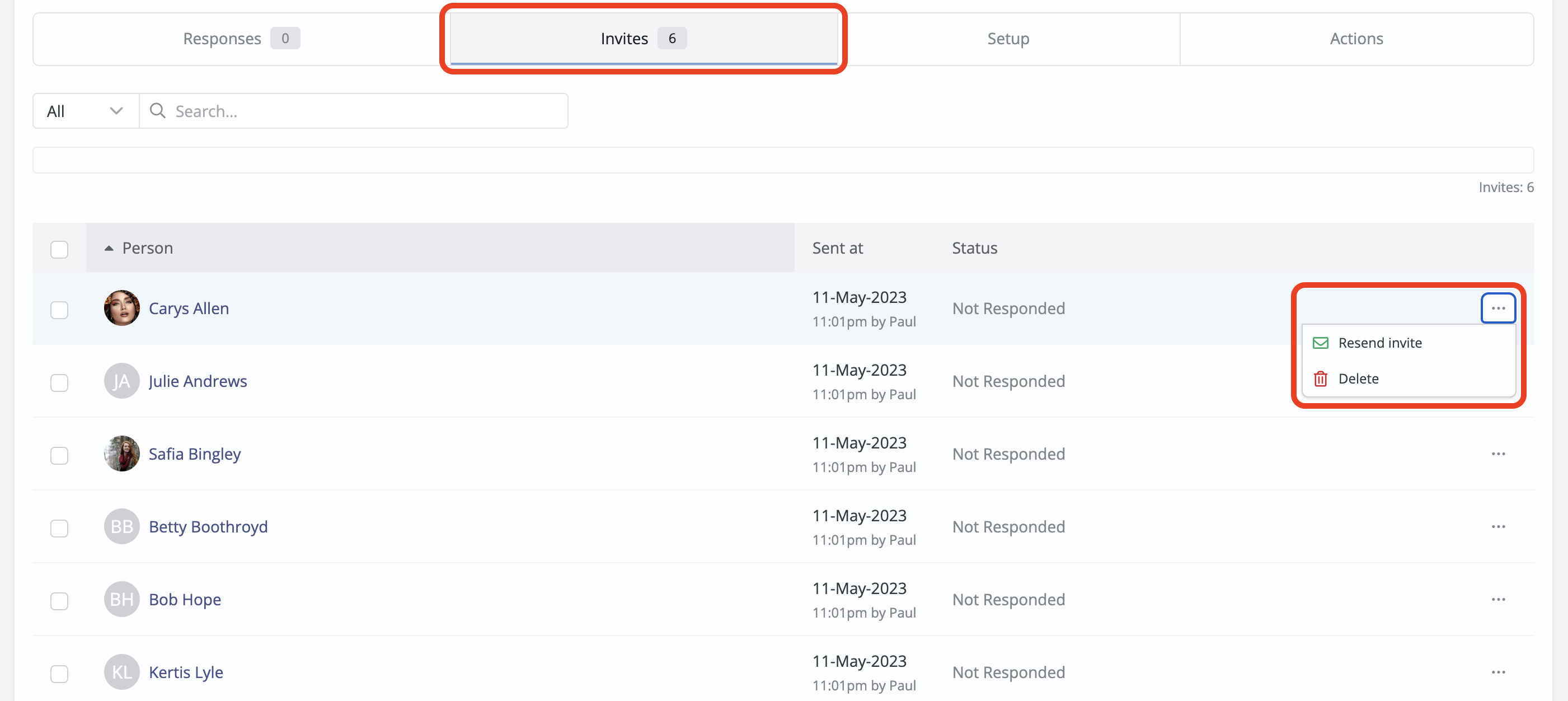Sort by the Person column arrow

click(109, 248)
